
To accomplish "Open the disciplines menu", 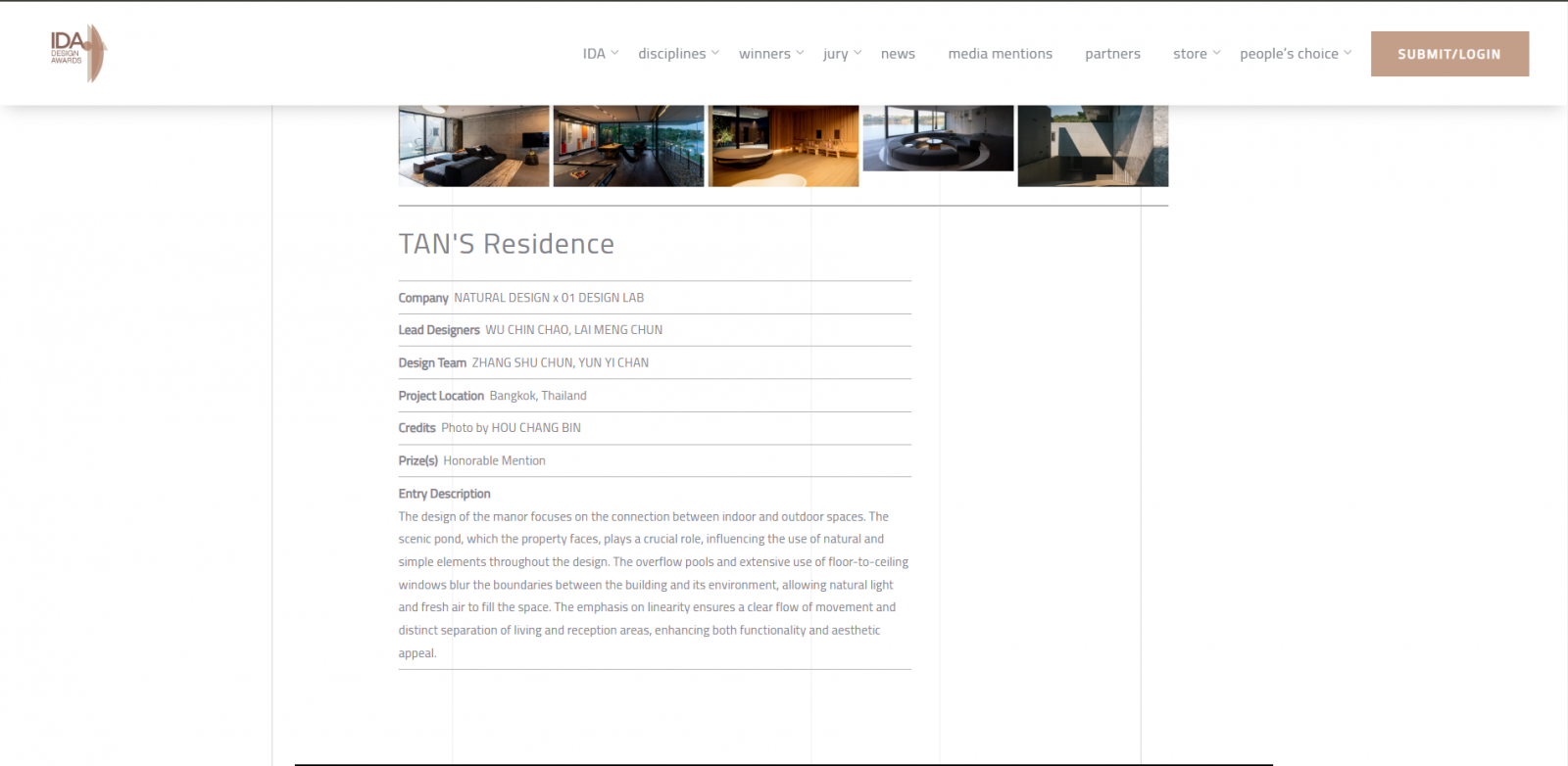I will tap(671, 54).
